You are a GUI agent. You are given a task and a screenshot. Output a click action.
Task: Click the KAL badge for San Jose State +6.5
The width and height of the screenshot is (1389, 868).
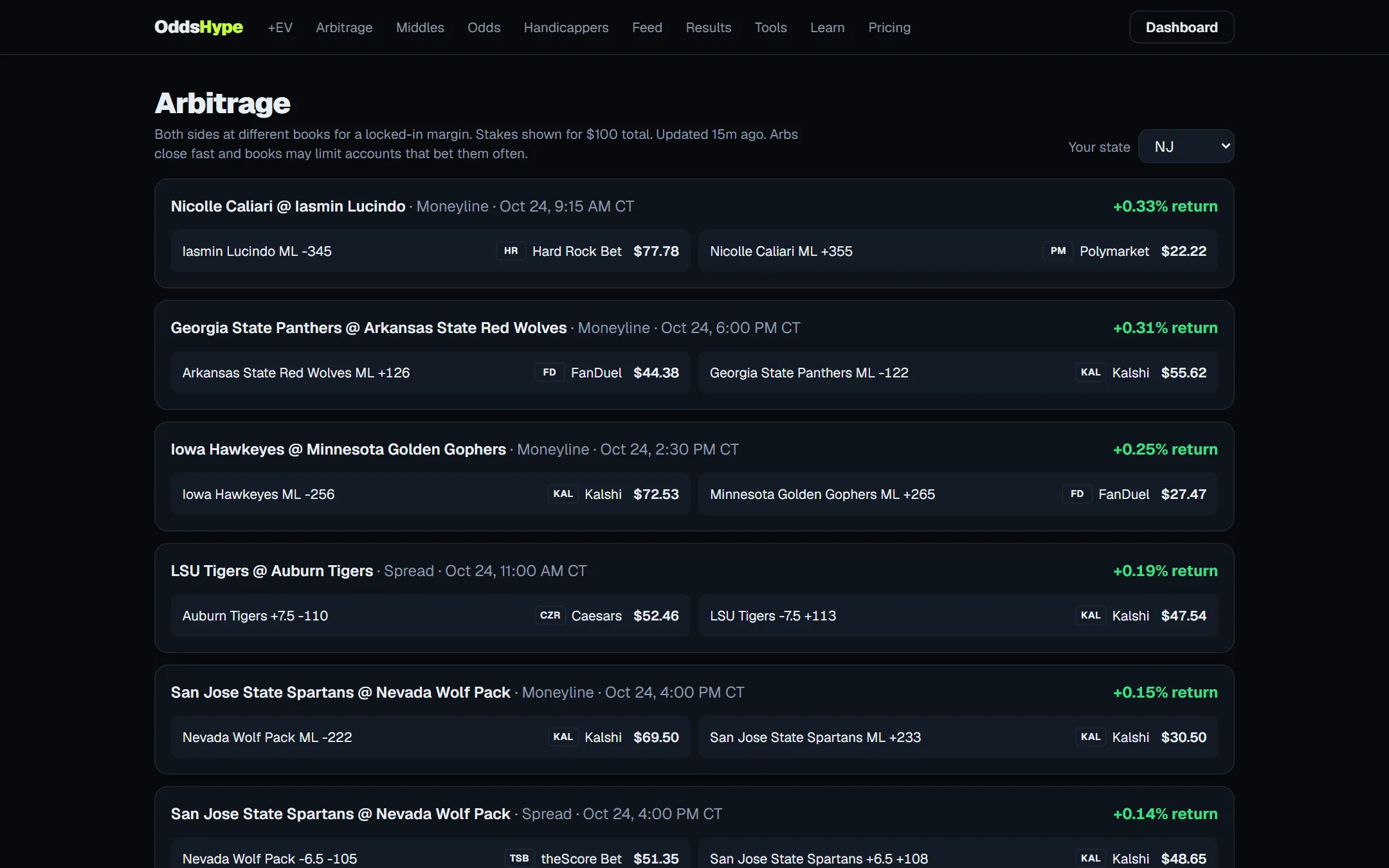pos(1091,858)
